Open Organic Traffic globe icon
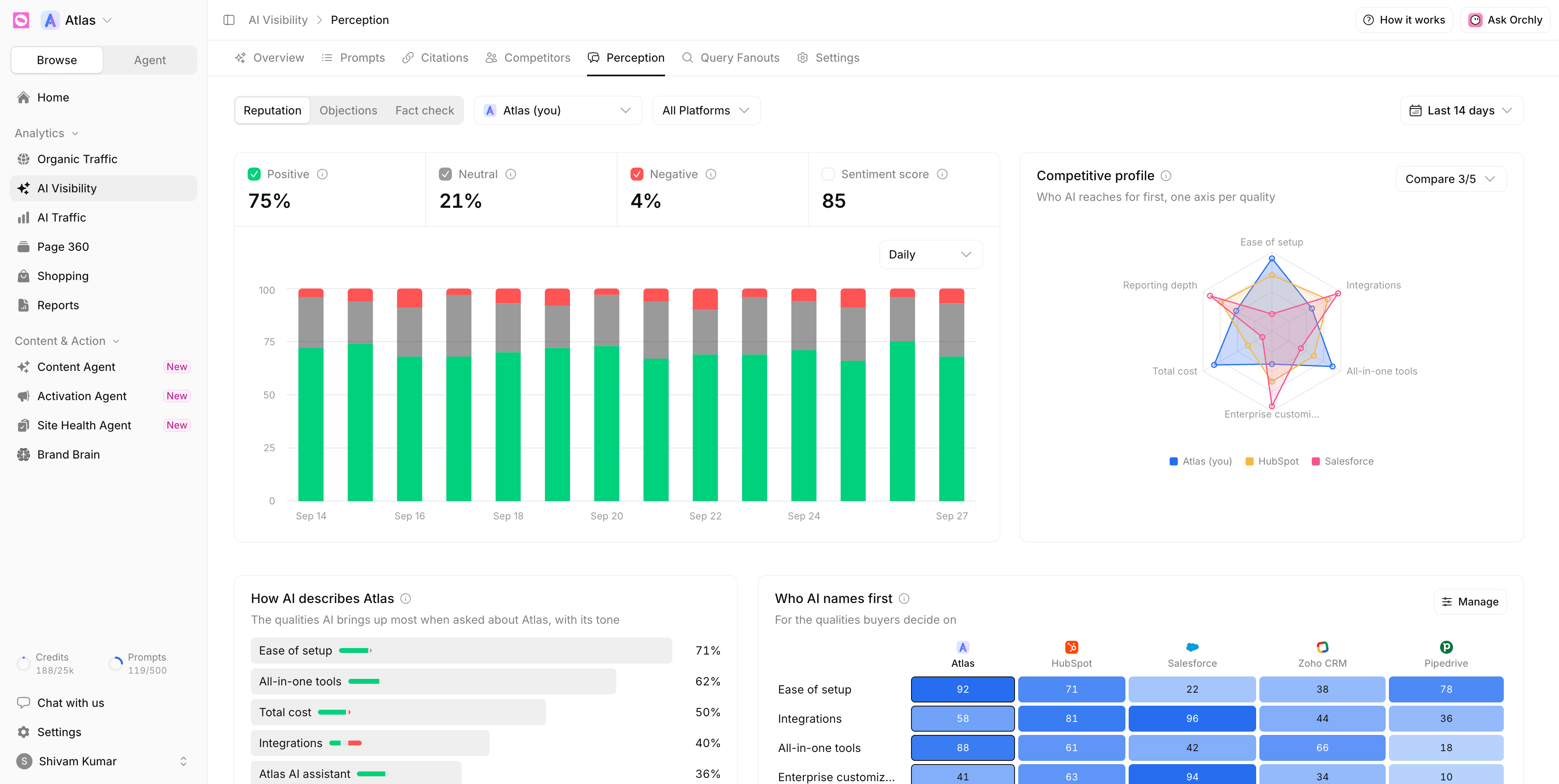Image resolution: width=1559 pixels, height=784 pixels. coord(24,159)
